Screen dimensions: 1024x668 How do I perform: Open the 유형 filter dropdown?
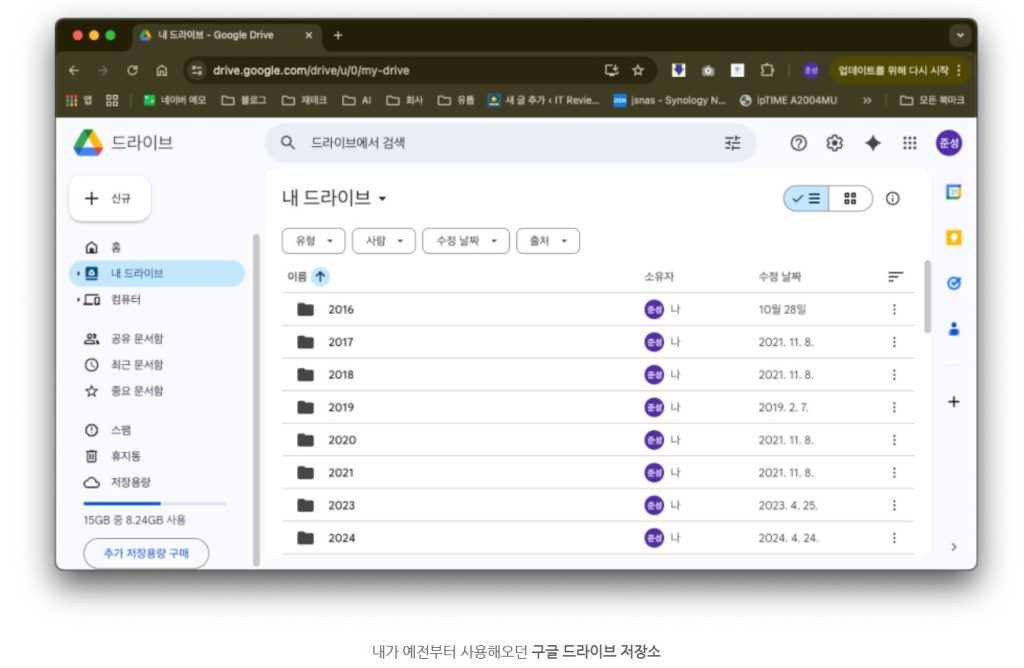coord(313,241)
